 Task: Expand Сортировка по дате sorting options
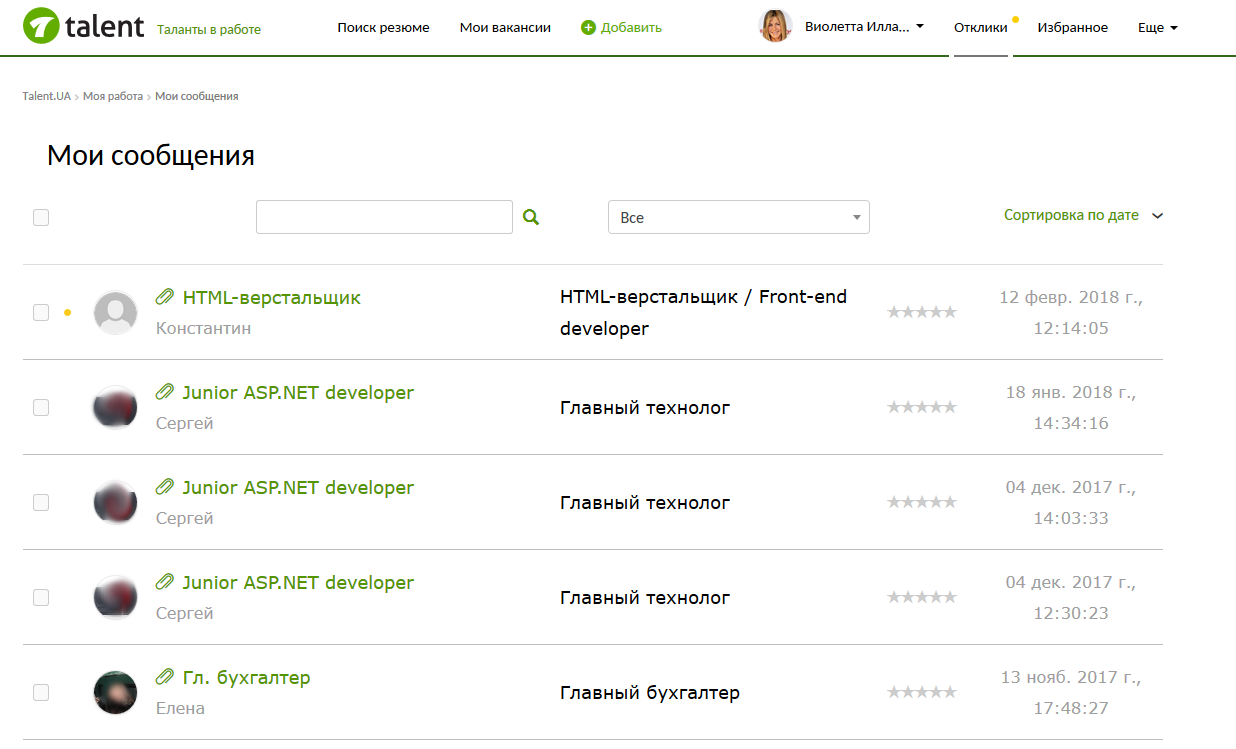coord(1083,215)
